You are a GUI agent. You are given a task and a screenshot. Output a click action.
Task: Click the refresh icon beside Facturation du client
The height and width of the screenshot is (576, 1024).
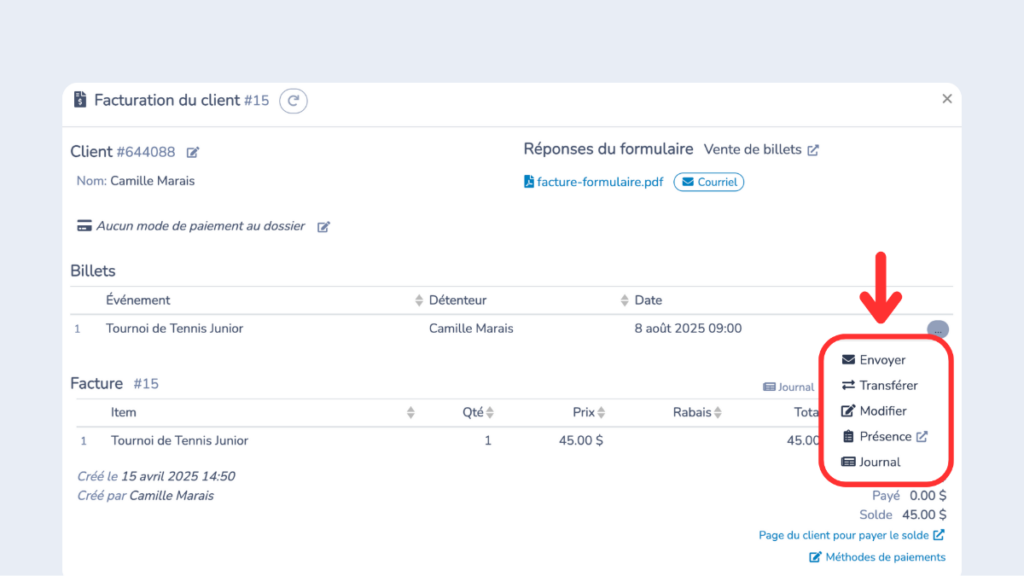(x=293, y=101)
